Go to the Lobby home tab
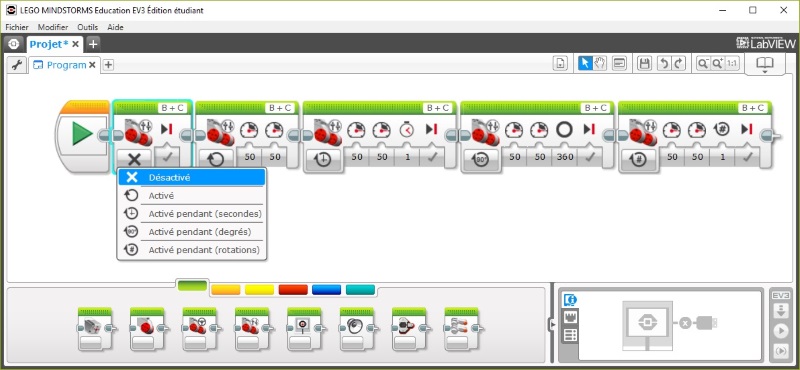Viewport: 800px width, 370px height. click(x=14, y=44)
